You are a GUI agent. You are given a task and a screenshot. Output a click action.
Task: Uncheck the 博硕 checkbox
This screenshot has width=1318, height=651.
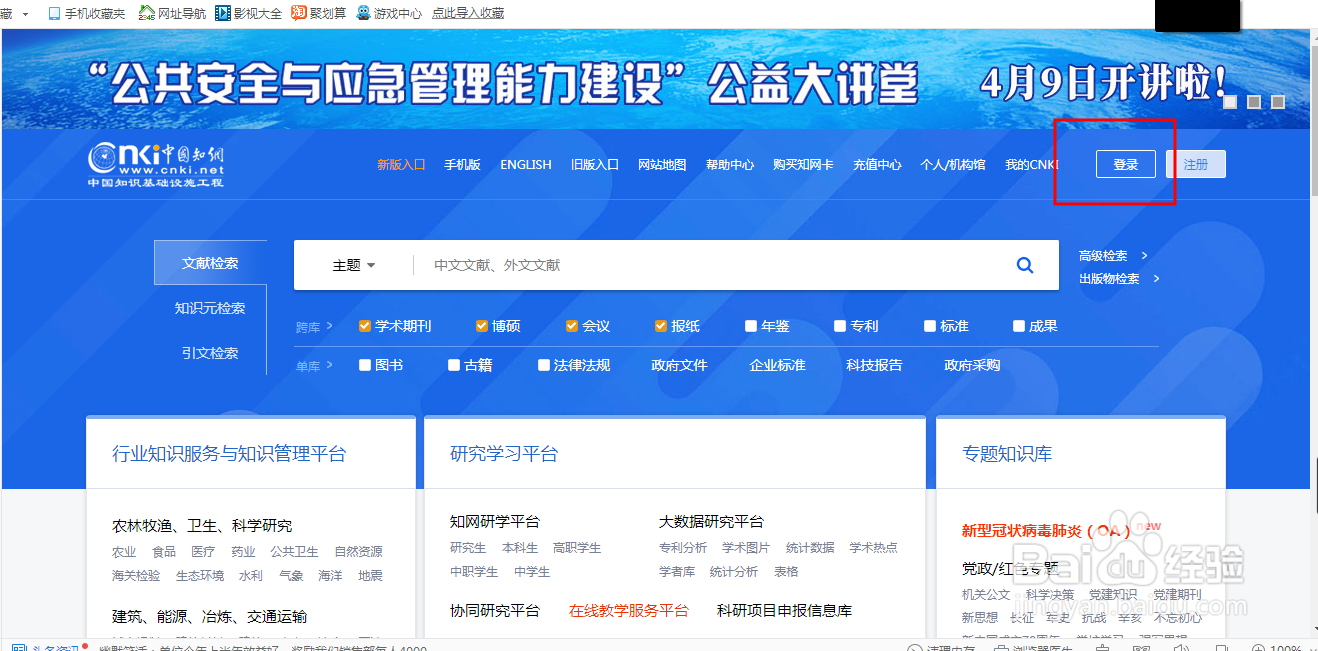[x=482, y=326]
